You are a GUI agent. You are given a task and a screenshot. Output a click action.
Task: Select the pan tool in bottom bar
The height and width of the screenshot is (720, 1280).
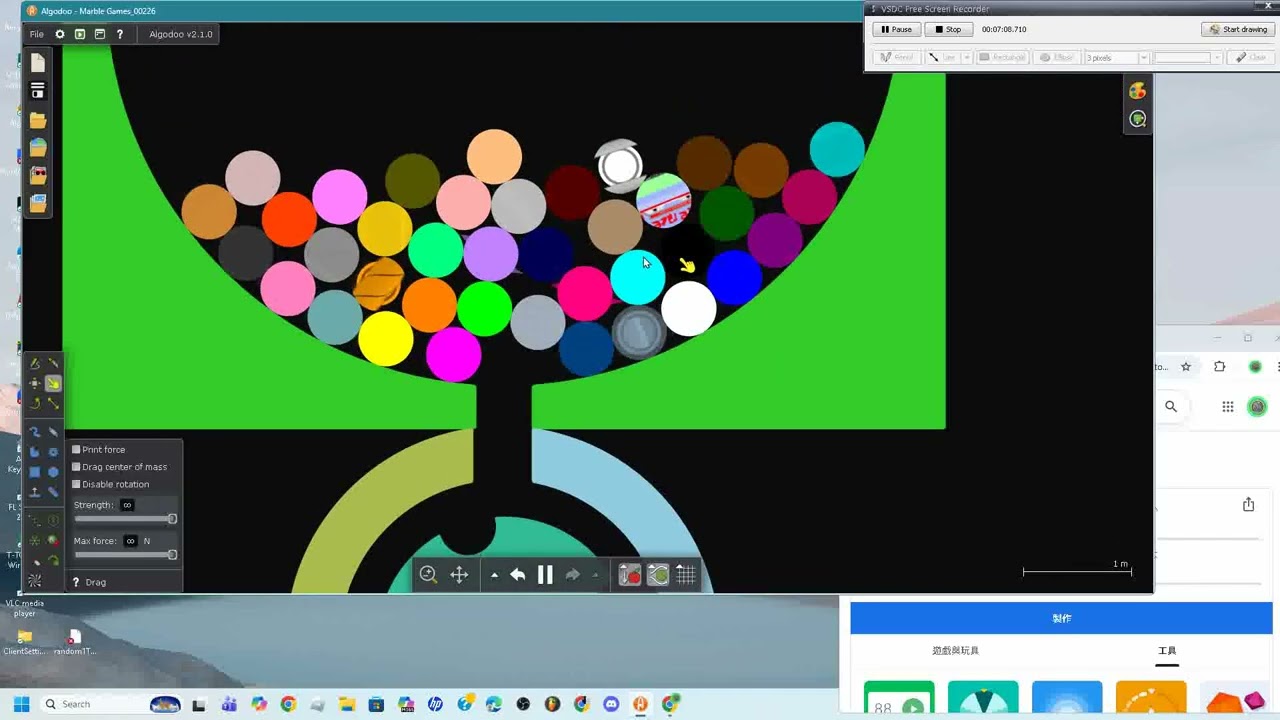pos(459,575)
